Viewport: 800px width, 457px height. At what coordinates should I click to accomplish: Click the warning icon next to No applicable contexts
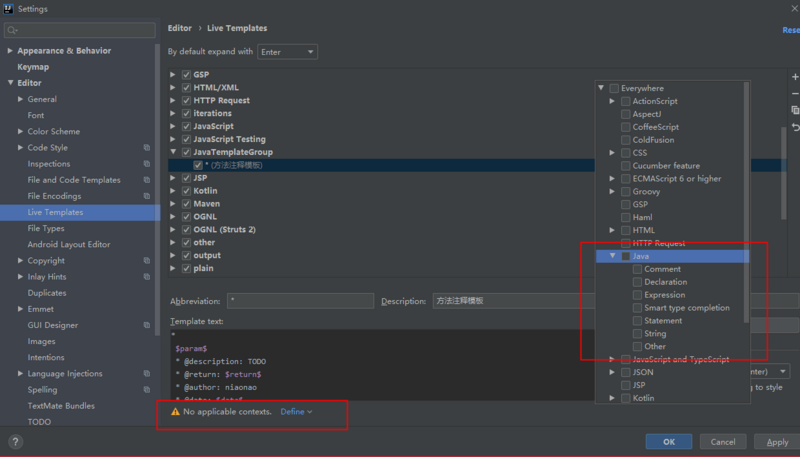pos(175,412)
